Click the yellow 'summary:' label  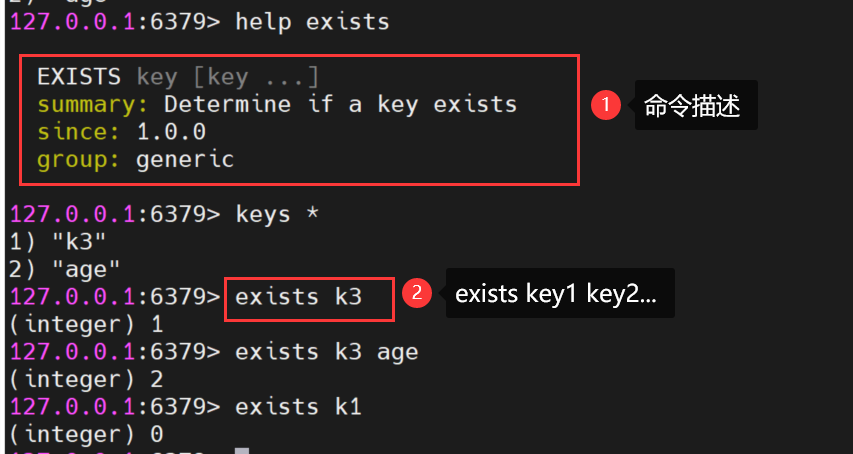click(92, 105)
